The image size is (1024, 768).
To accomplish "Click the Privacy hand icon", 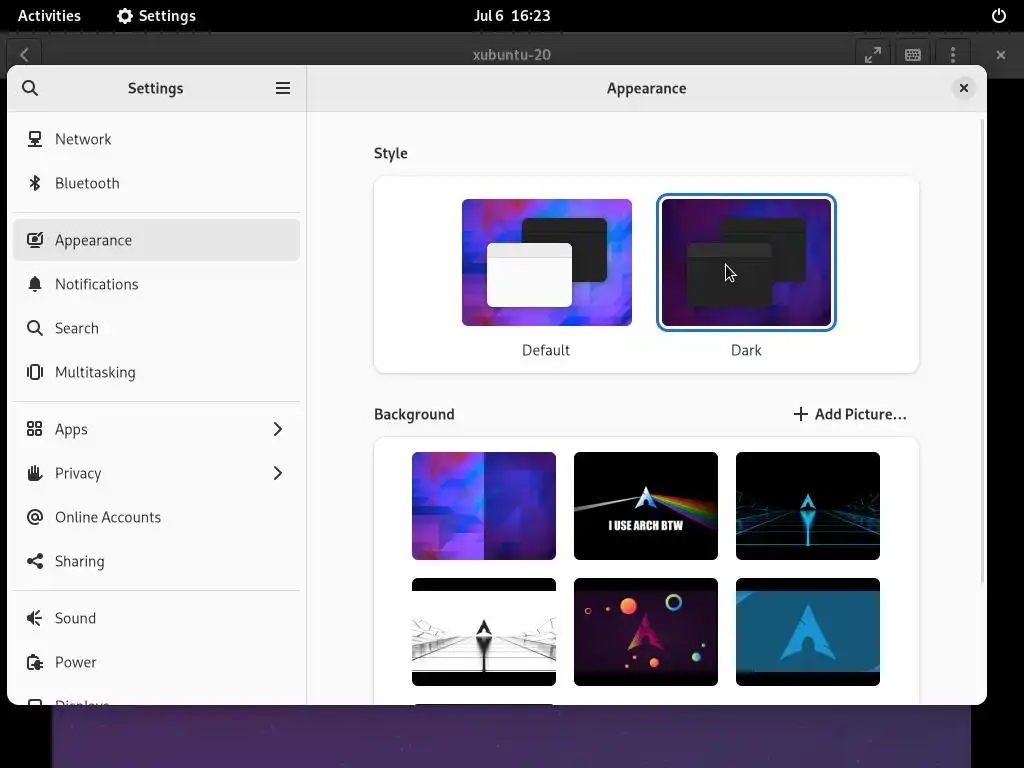I will click(35, 473).
